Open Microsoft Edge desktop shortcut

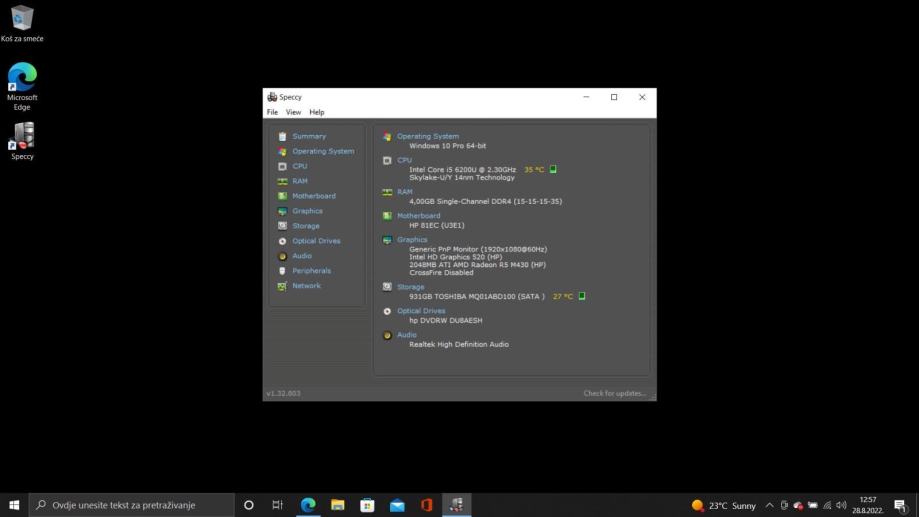point(22,86)
